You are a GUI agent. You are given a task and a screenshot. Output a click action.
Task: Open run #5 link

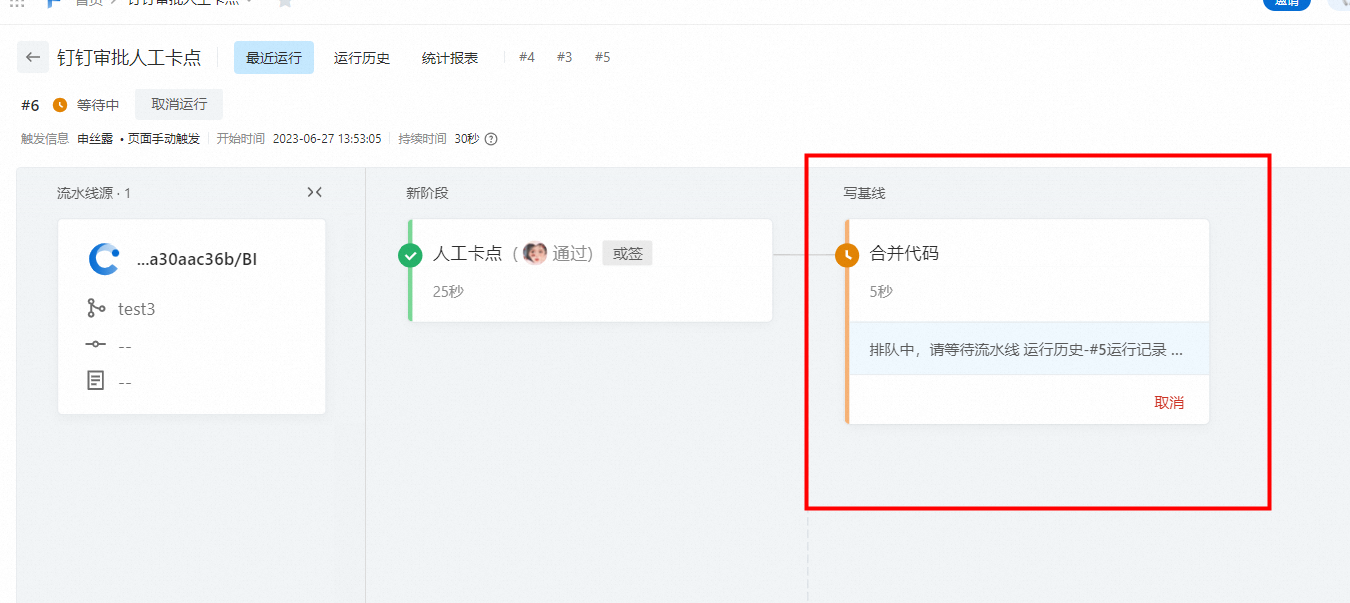click(x=602, y=57)
